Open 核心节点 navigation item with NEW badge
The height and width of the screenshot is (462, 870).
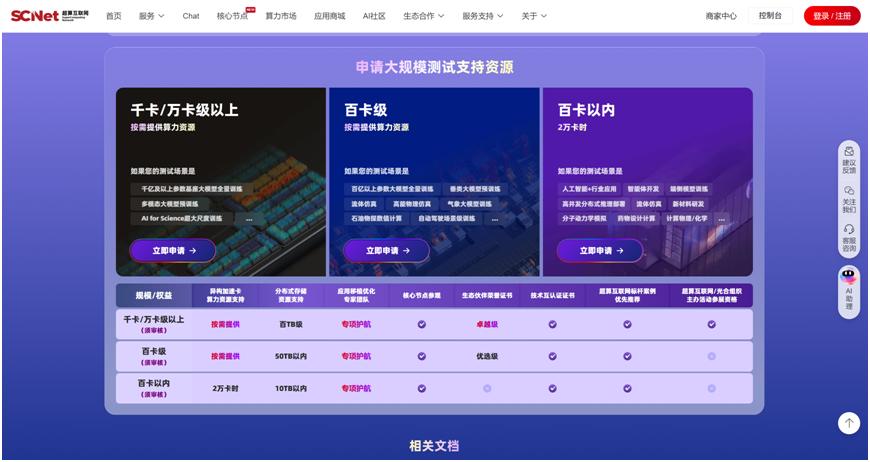(x=232, y=16)
